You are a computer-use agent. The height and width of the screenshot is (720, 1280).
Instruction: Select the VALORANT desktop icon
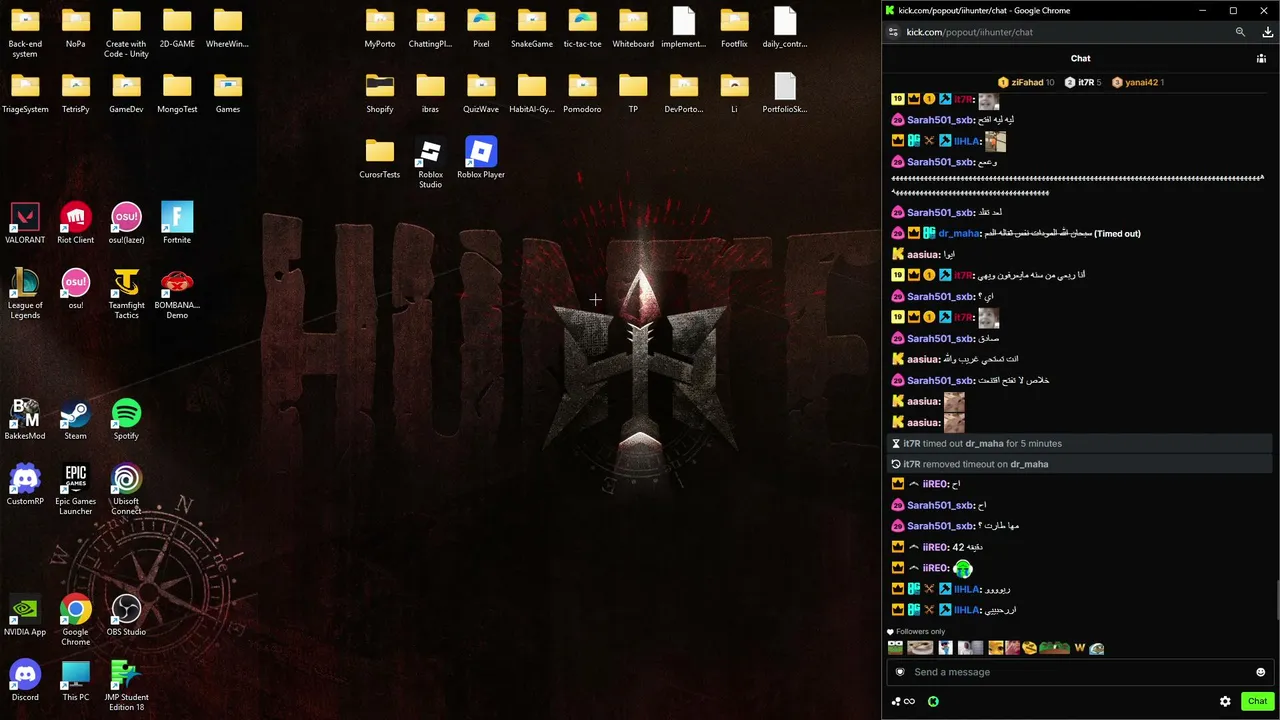click(x=25, y=224)
